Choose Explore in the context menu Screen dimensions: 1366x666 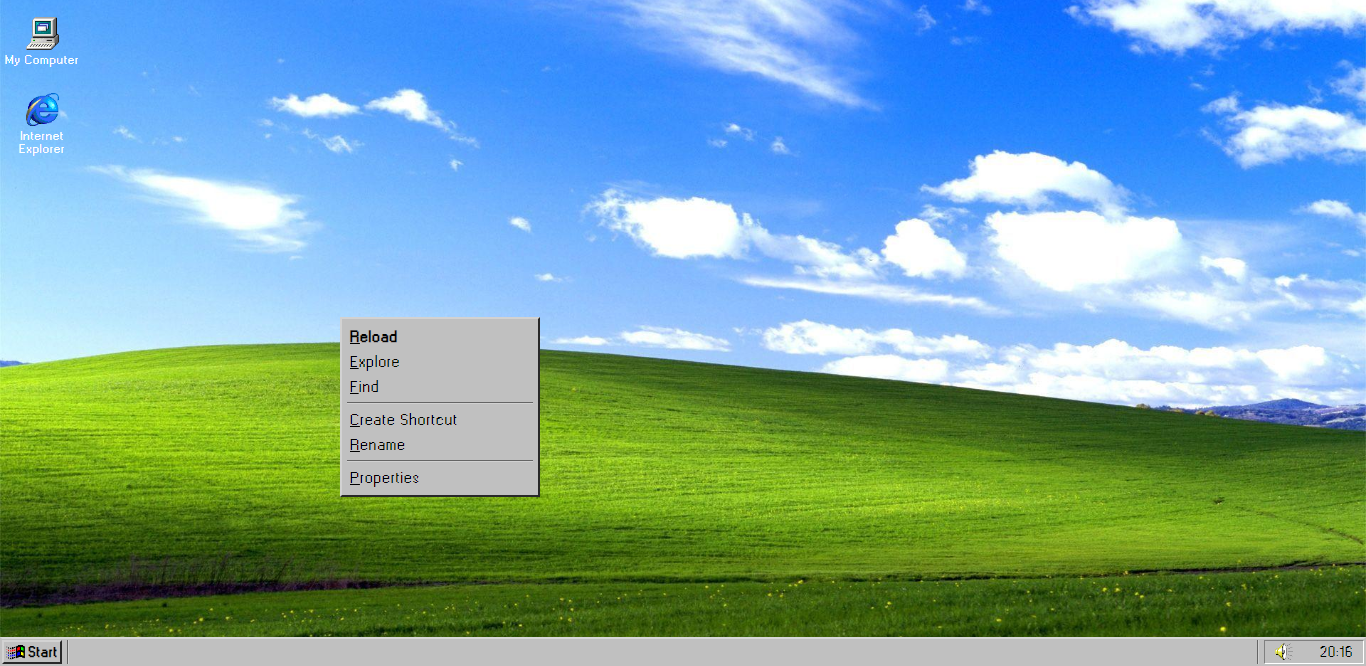pyautogui.click(x=439, y=362)
